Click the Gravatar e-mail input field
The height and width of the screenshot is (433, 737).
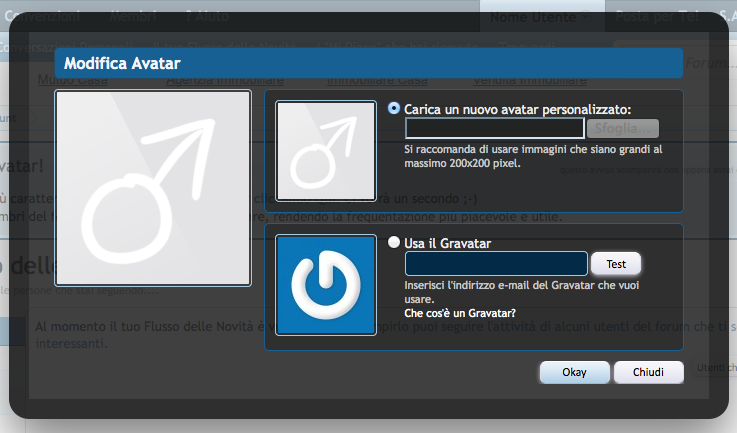tap(496, 264)
